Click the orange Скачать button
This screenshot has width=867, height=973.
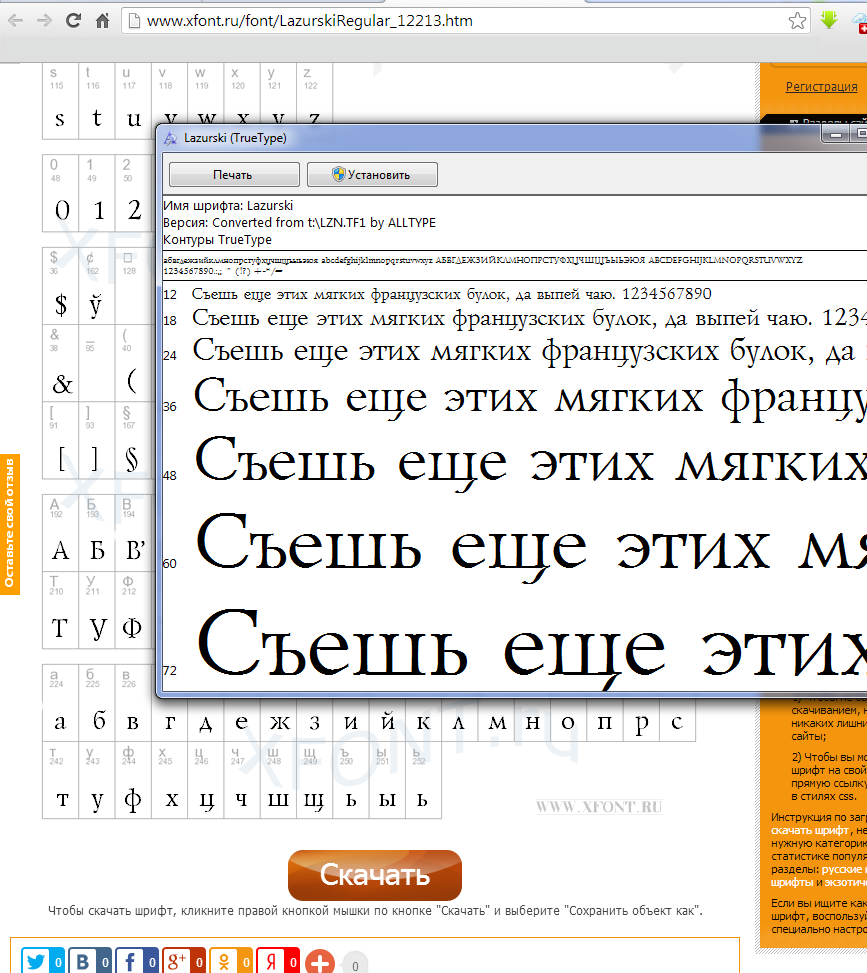[x=375, y=875]
